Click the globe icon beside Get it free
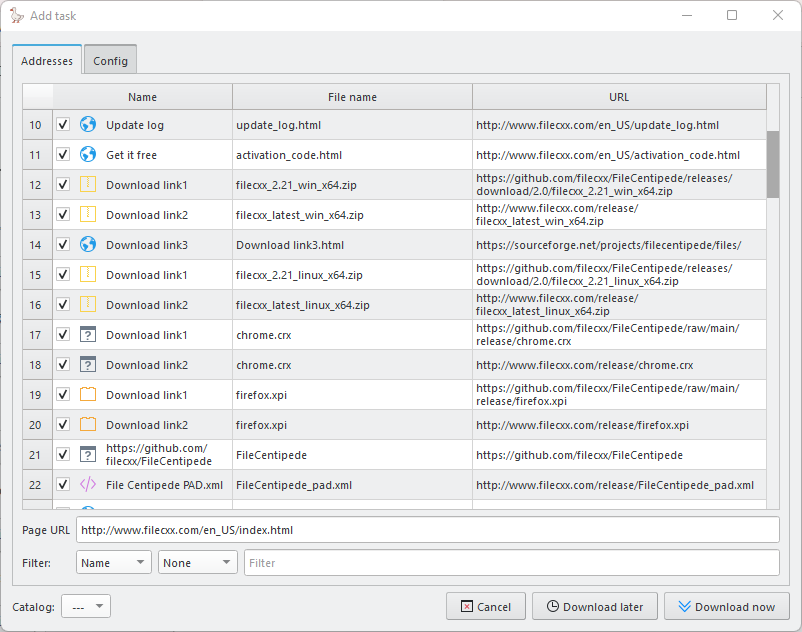 [88, 155]
